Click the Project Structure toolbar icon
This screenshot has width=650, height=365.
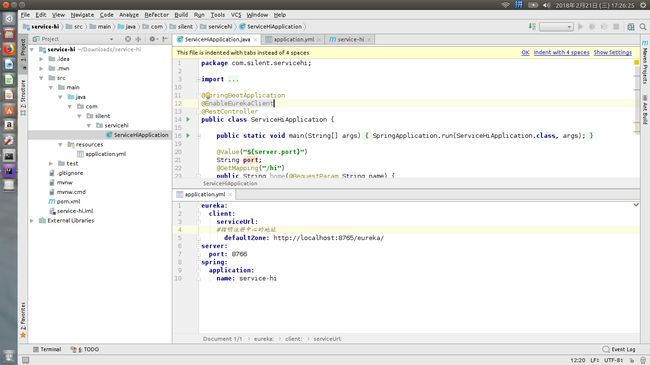tap(631, 27)
